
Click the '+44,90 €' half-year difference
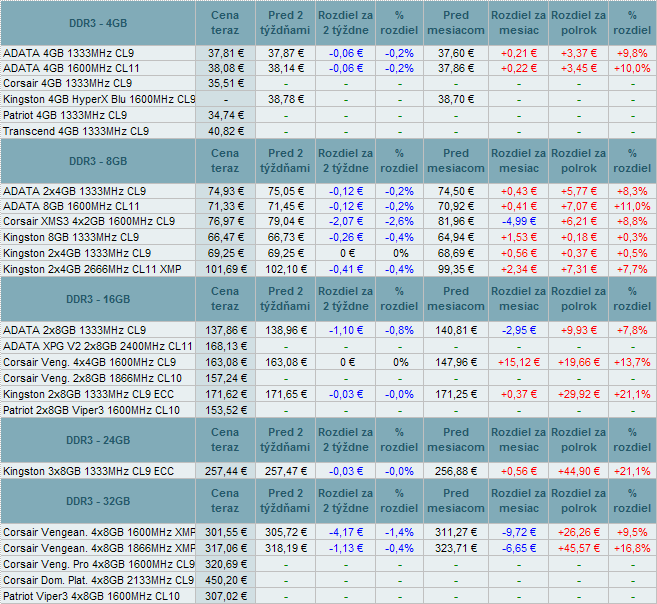(x=579, y=471)
